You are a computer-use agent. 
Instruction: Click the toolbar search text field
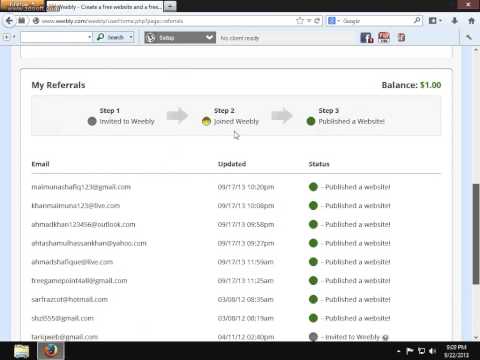[x=54, y=37]
